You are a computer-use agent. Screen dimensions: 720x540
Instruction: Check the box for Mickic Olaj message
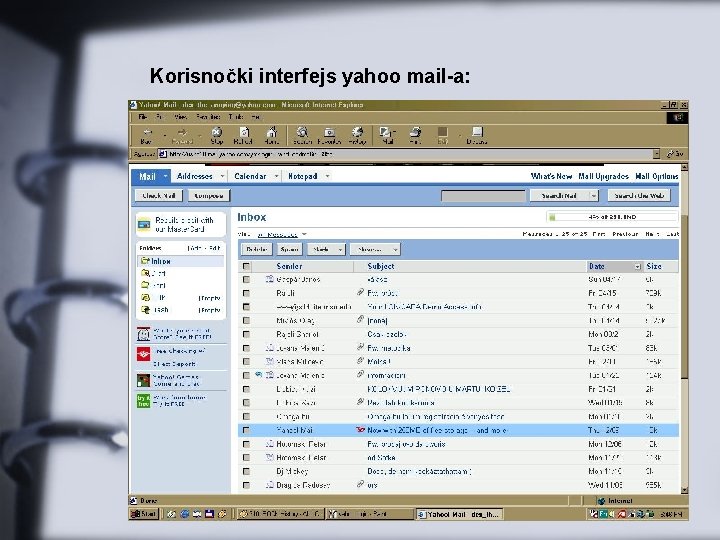[x=247, y=321]
